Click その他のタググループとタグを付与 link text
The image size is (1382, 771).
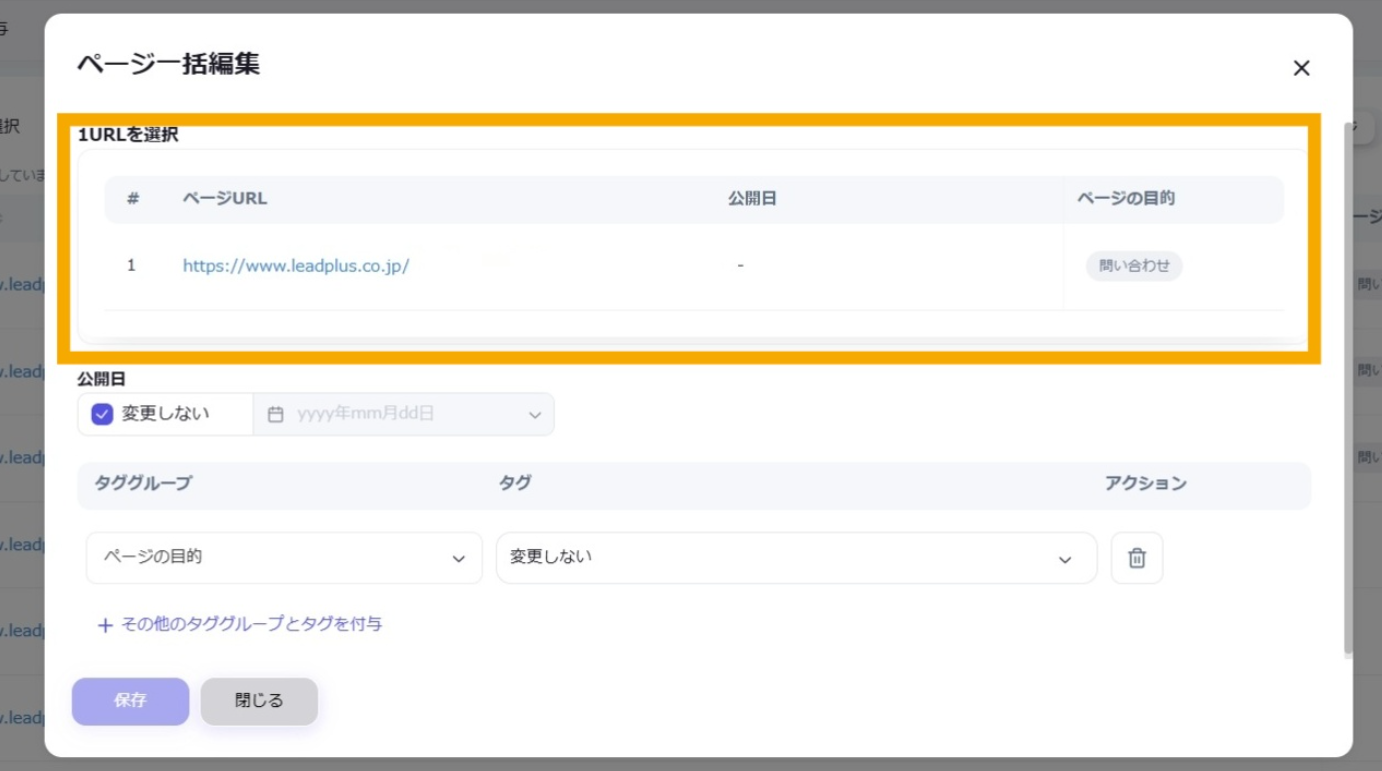point(251,624)
